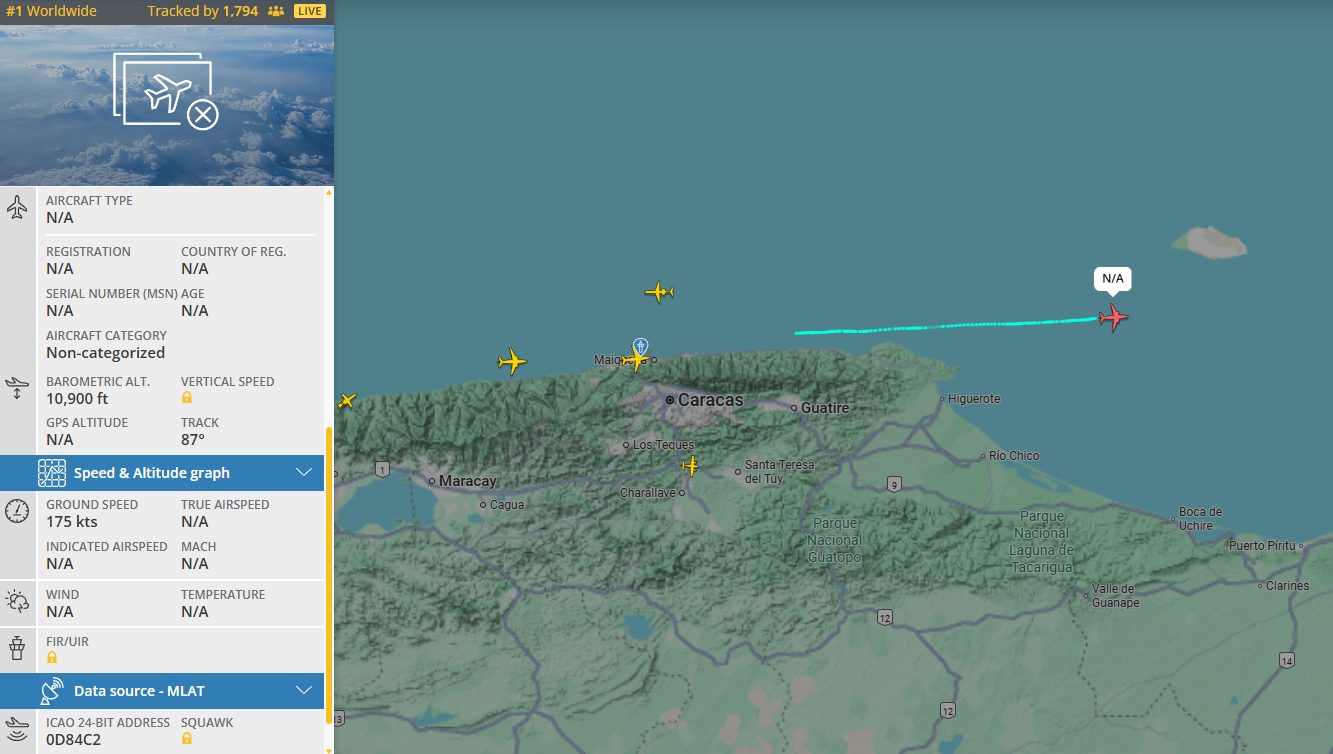
Task: Select the yellow plane flying north of Maiquetía
Action: (x=659, y=292)
